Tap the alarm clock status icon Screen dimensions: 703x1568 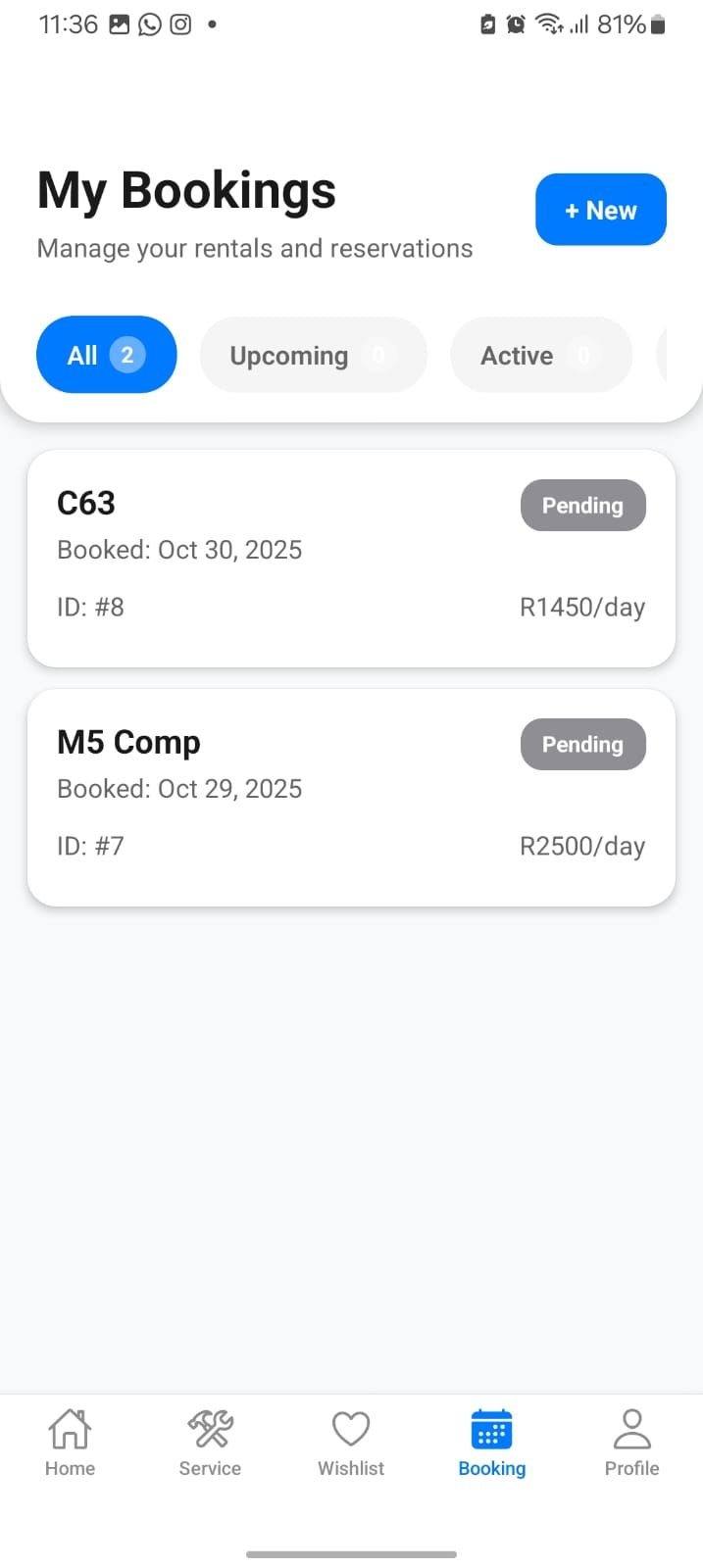click(516, 24)
